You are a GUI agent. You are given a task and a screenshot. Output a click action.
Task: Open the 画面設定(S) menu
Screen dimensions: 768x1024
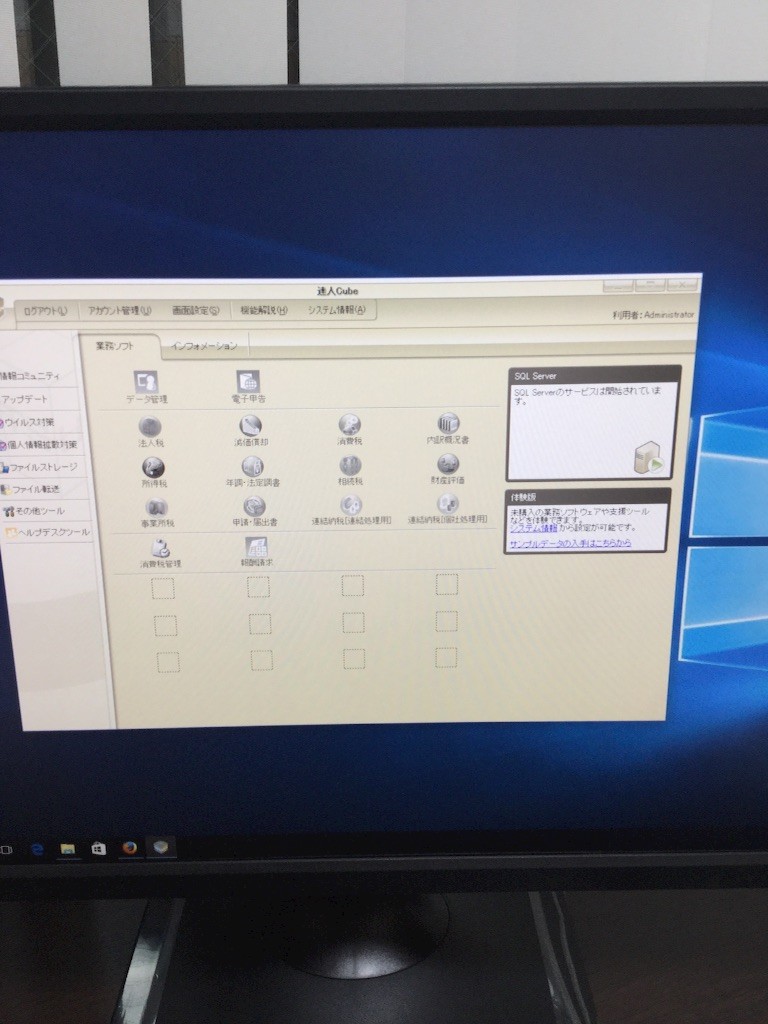195,310
